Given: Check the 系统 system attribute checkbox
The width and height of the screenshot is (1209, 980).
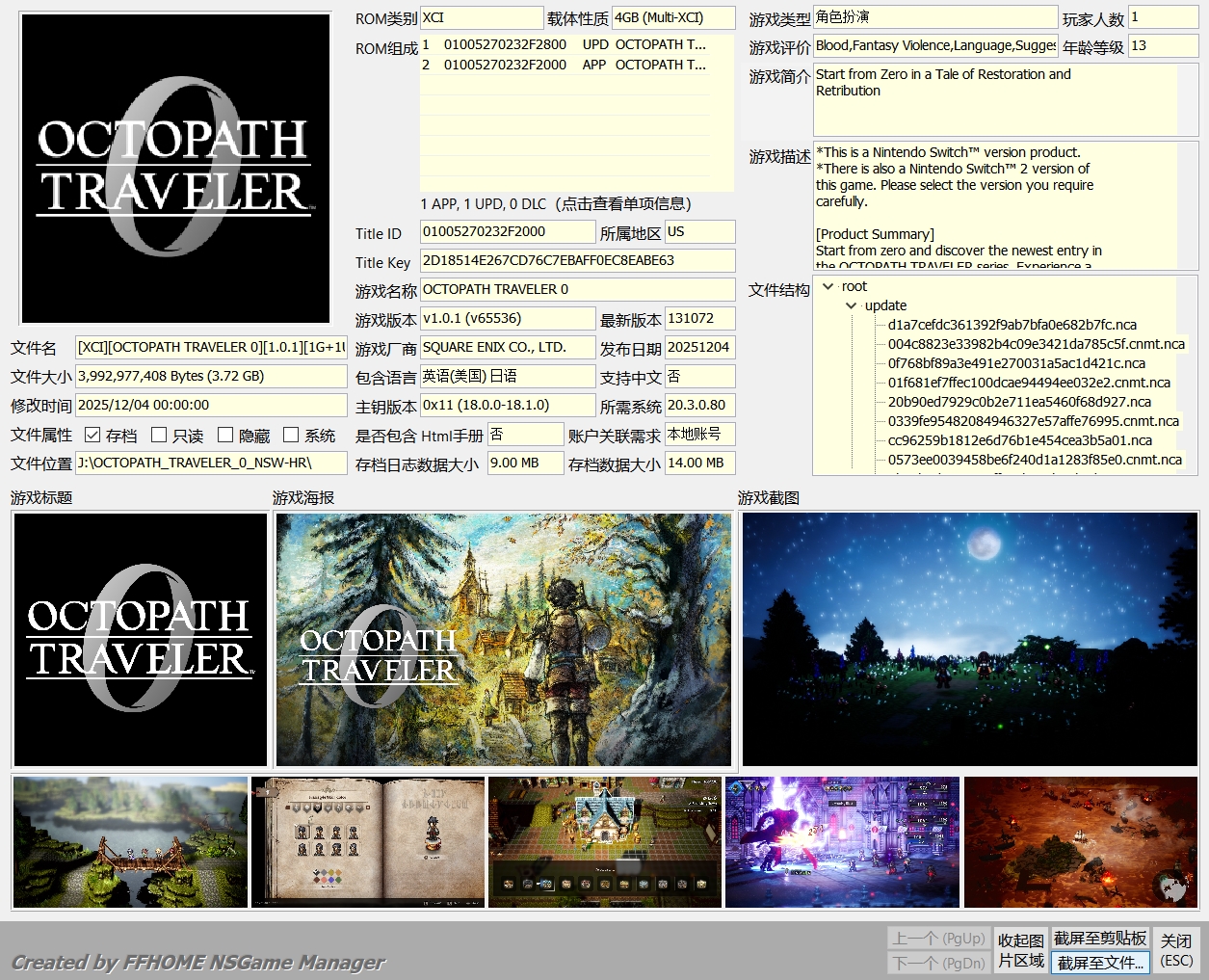Looking at the screenshot, I should pyautogui.click(x=291, y=435).
